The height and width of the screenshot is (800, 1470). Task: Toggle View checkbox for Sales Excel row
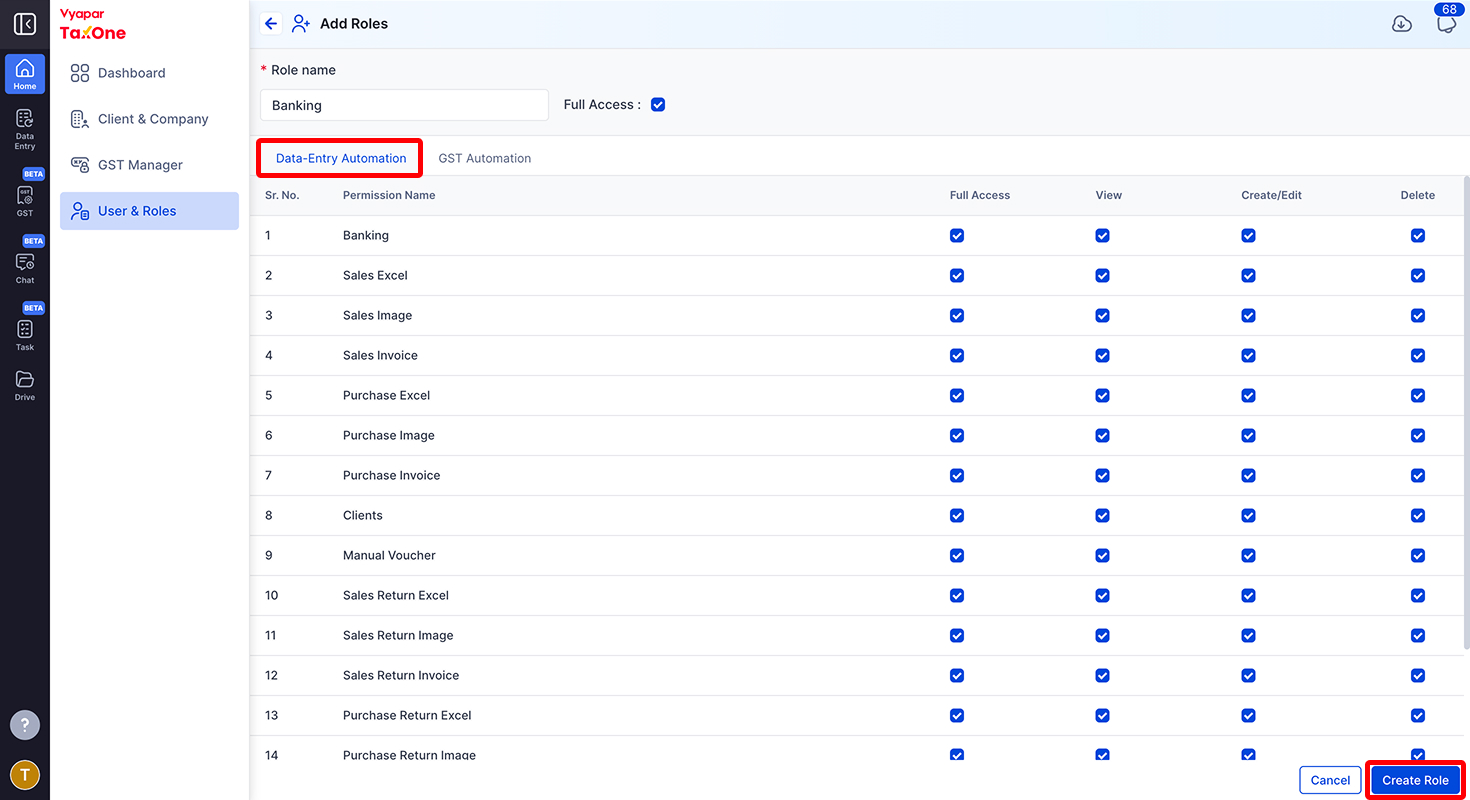tap(1102, 275)
